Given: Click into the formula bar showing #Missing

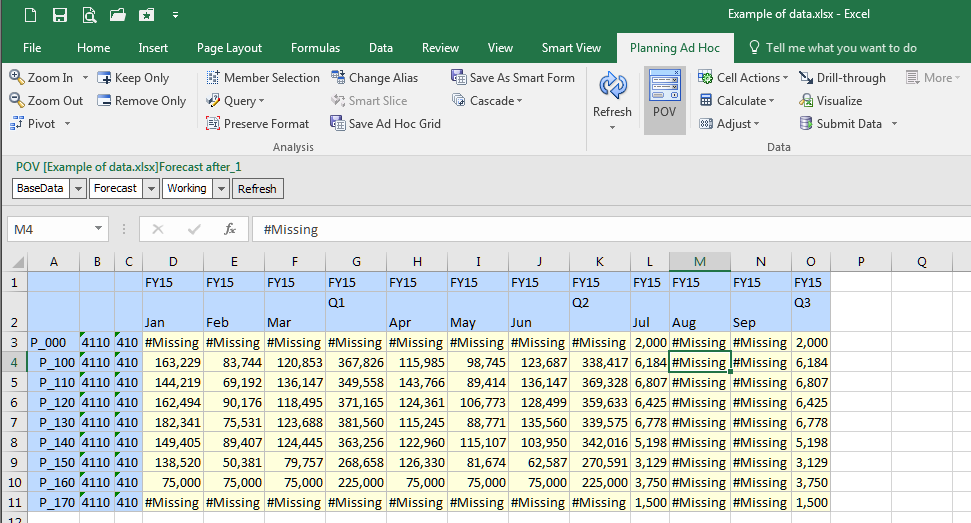Looking at the screenshot, I should pos(600,229).
